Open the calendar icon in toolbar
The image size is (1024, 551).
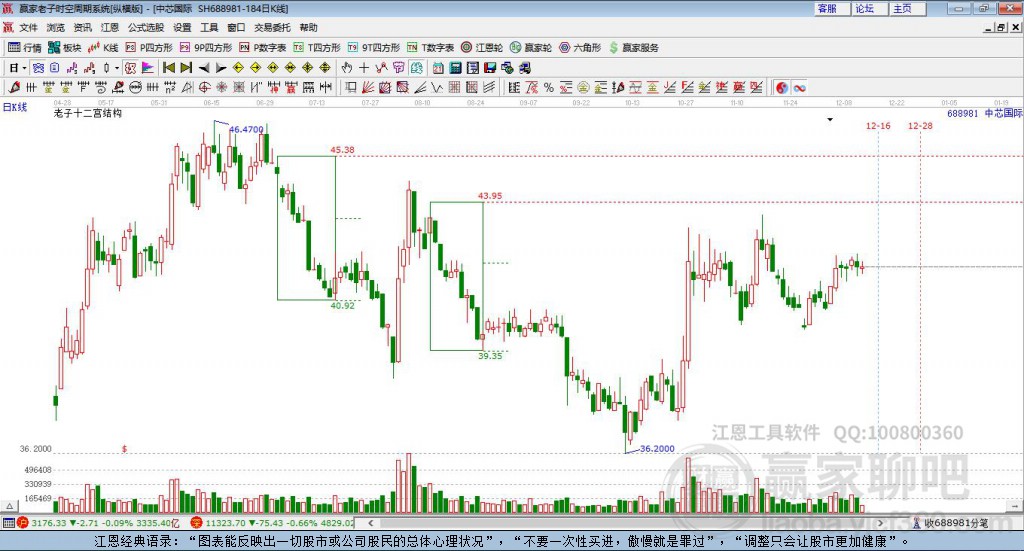click(438, 67)
